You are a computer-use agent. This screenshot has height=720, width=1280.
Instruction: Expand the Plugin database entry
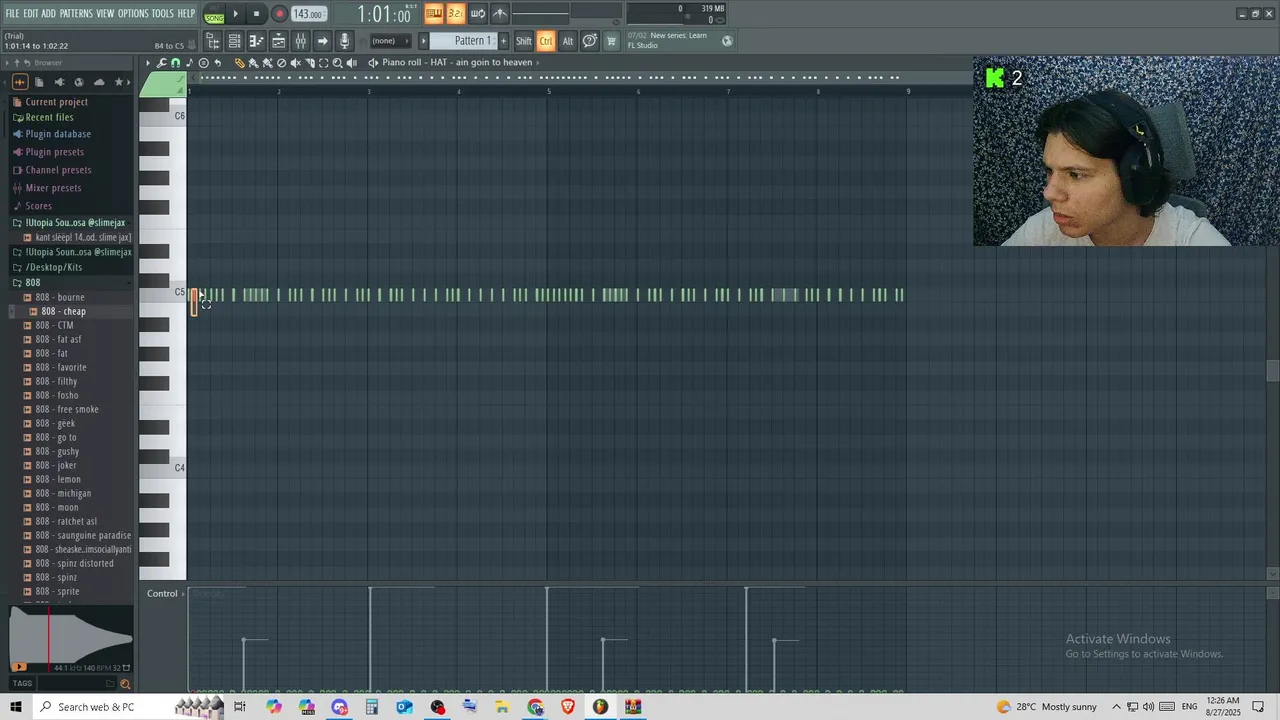coord(58,134)
